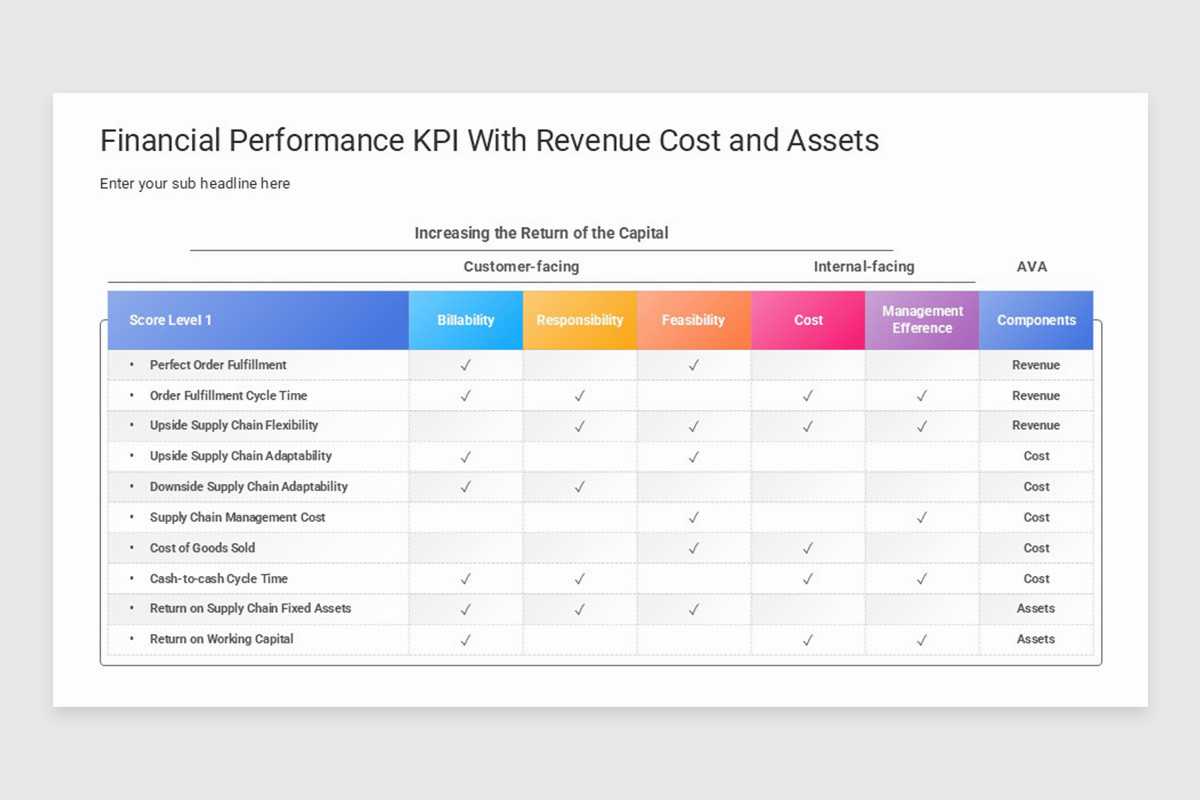This screenshot has width=1200, height=800.
Task: Select the Feasibility checkmark on Return on Supply Chain Fixed Assets
Action: [x=694, y=608]
